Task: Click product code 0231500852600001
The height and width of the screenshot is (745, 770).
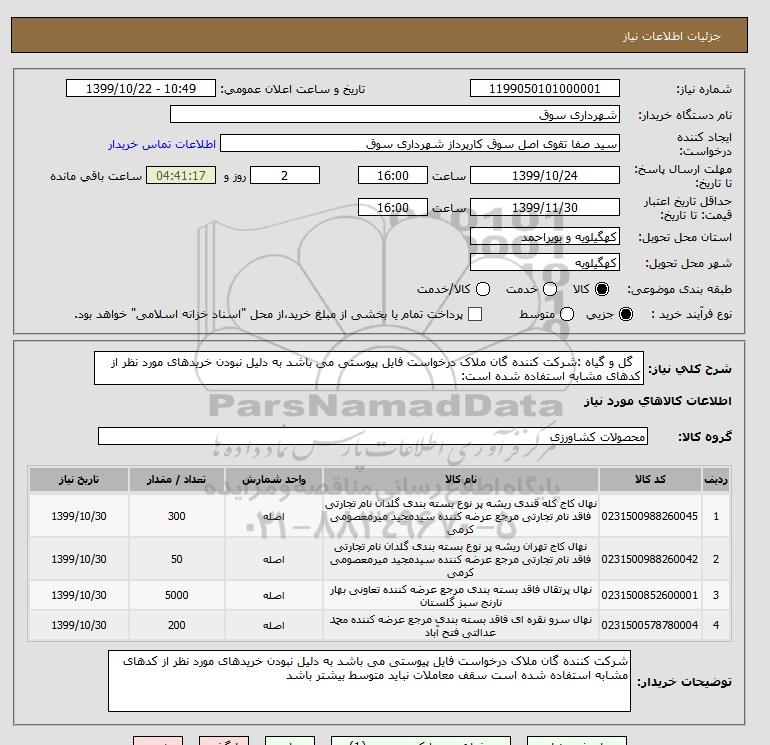Action: [x=650, y=595]
